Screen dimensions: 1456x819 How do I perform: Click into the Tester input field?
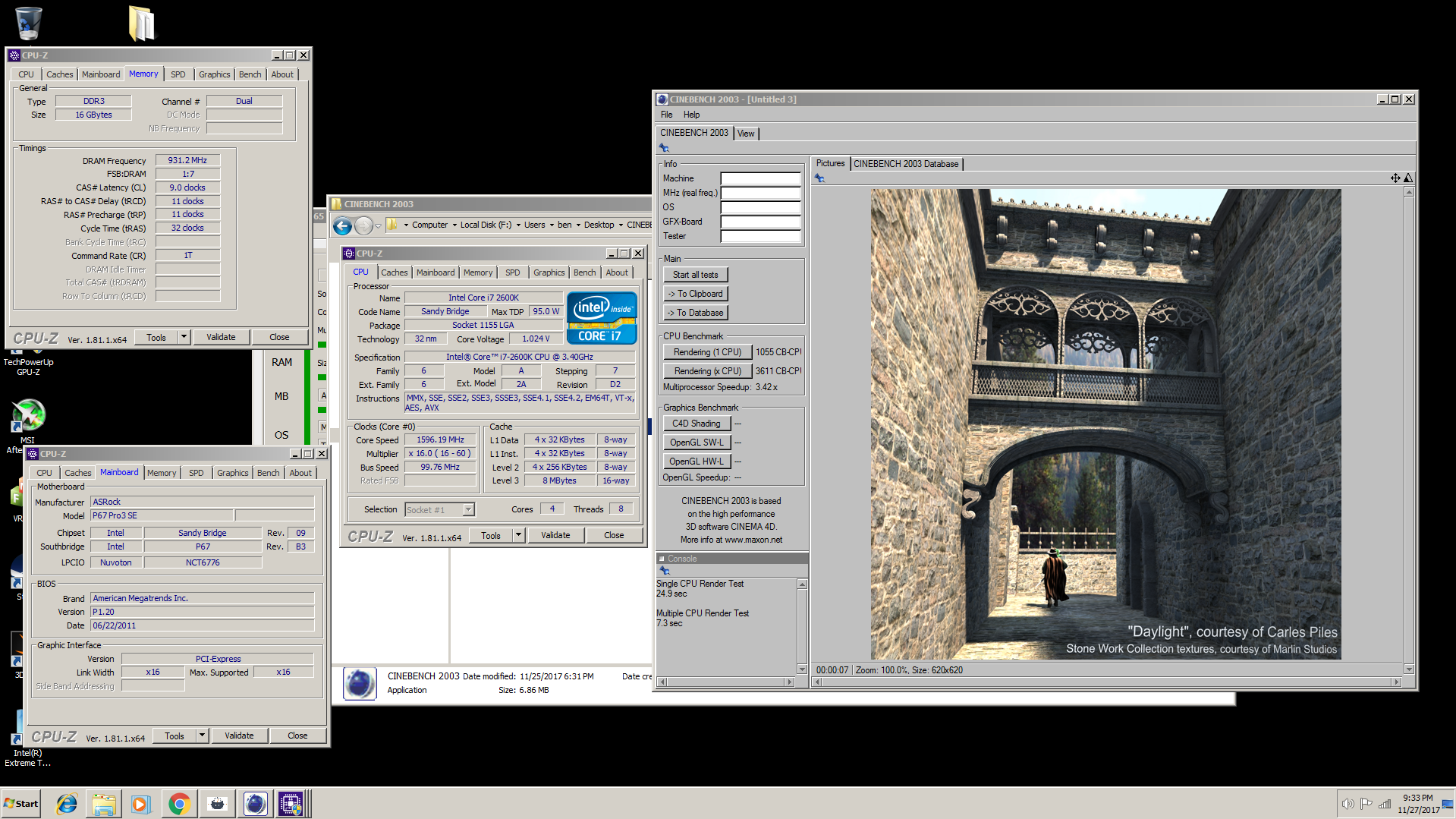[760, 237]
